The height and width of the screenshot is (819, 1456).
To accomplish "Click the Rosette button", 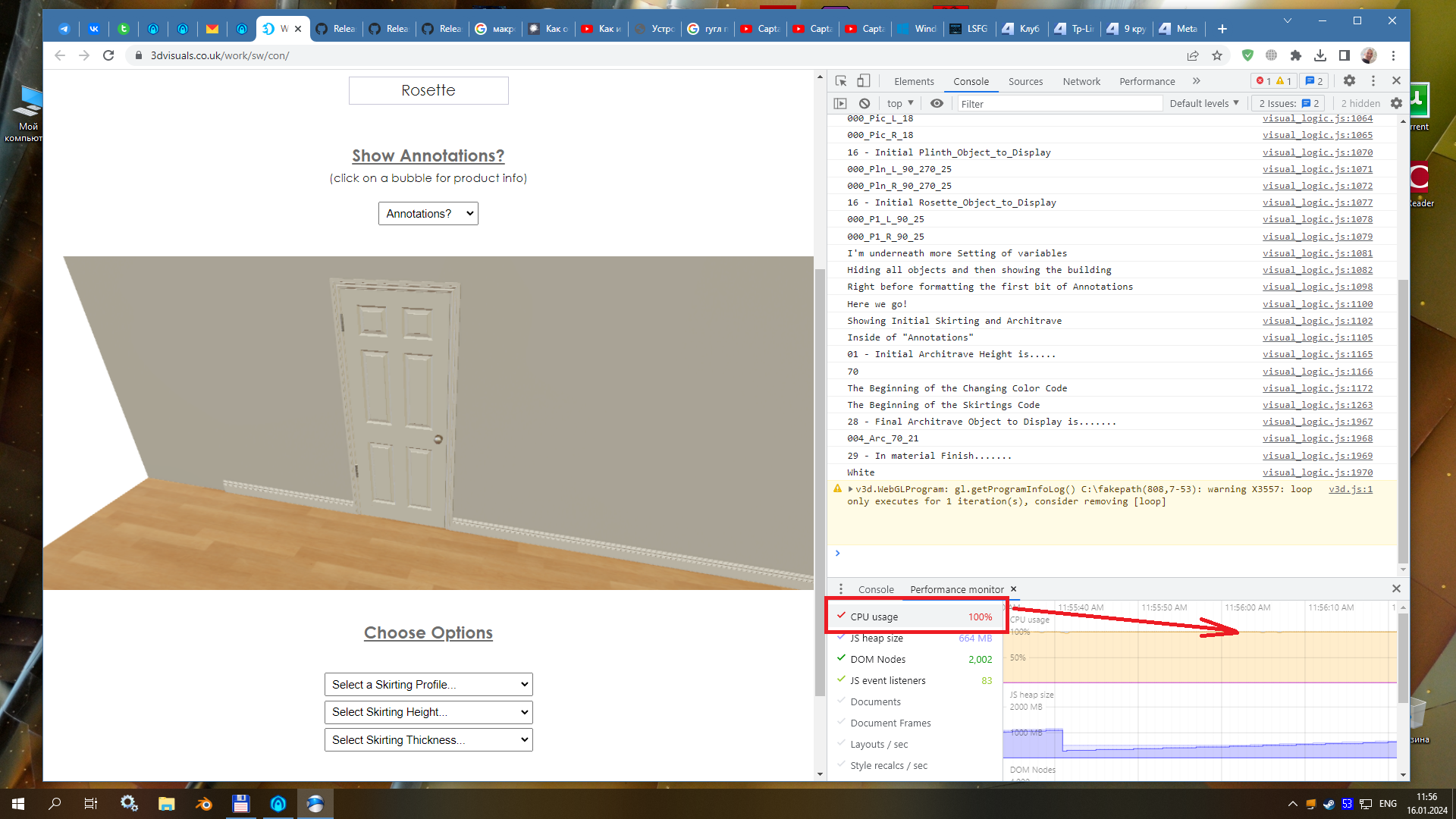I will click(x=428, y=90).
